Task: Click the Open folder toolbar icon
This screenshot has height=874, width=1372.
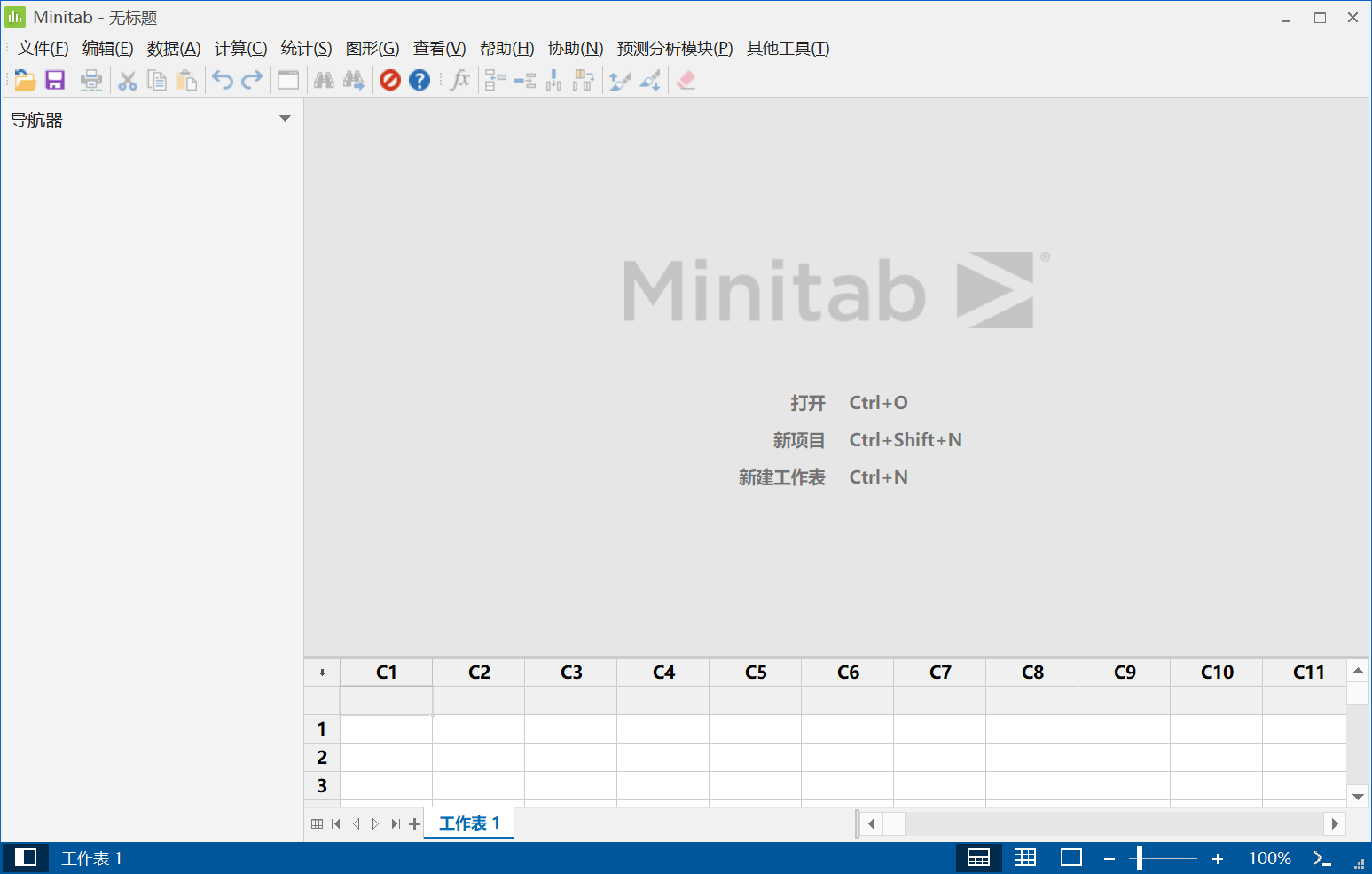Action: (25, 80)
